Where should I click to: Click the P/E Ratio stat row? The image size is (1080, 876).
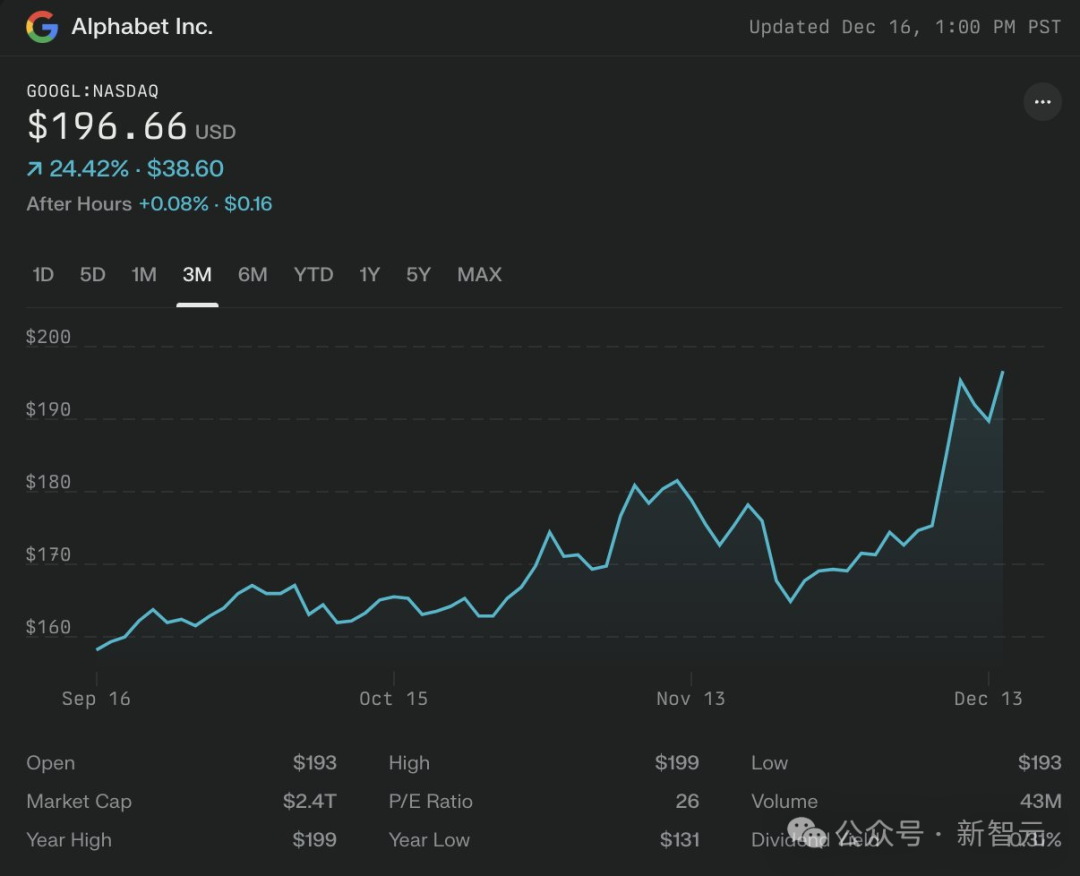click(543, 802)
